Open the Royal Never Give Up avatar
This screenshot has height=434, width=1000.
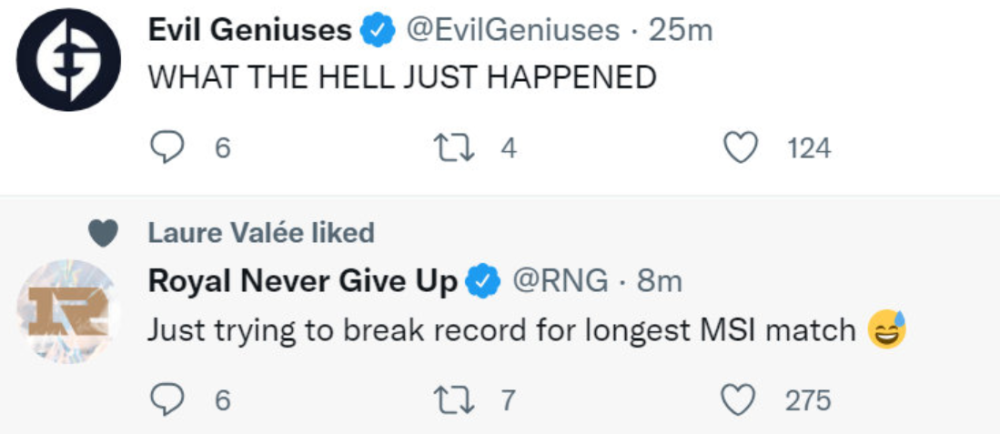[x=68, y=311]
